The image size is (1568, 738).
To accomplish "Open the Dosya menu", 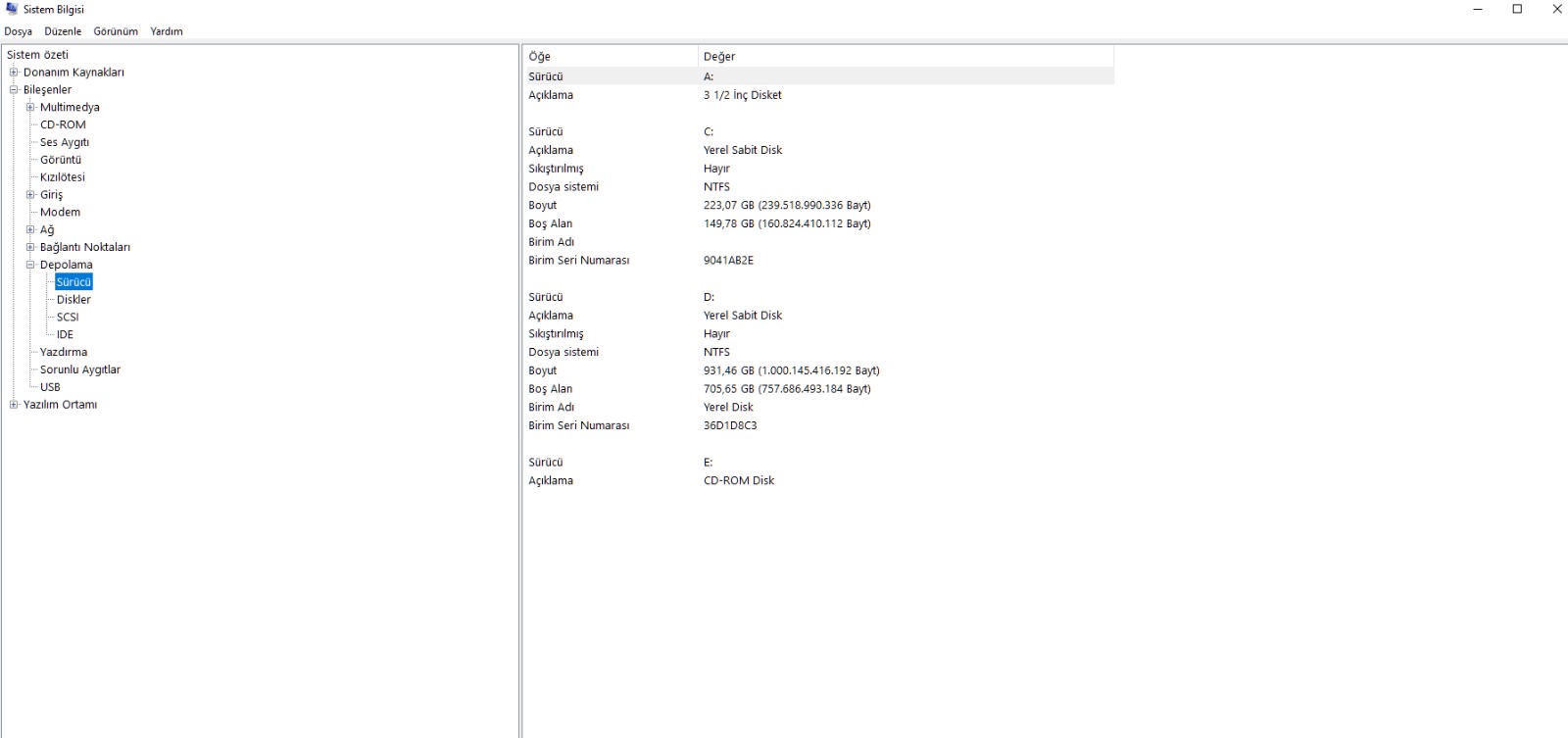I will (x=18, y=31).
